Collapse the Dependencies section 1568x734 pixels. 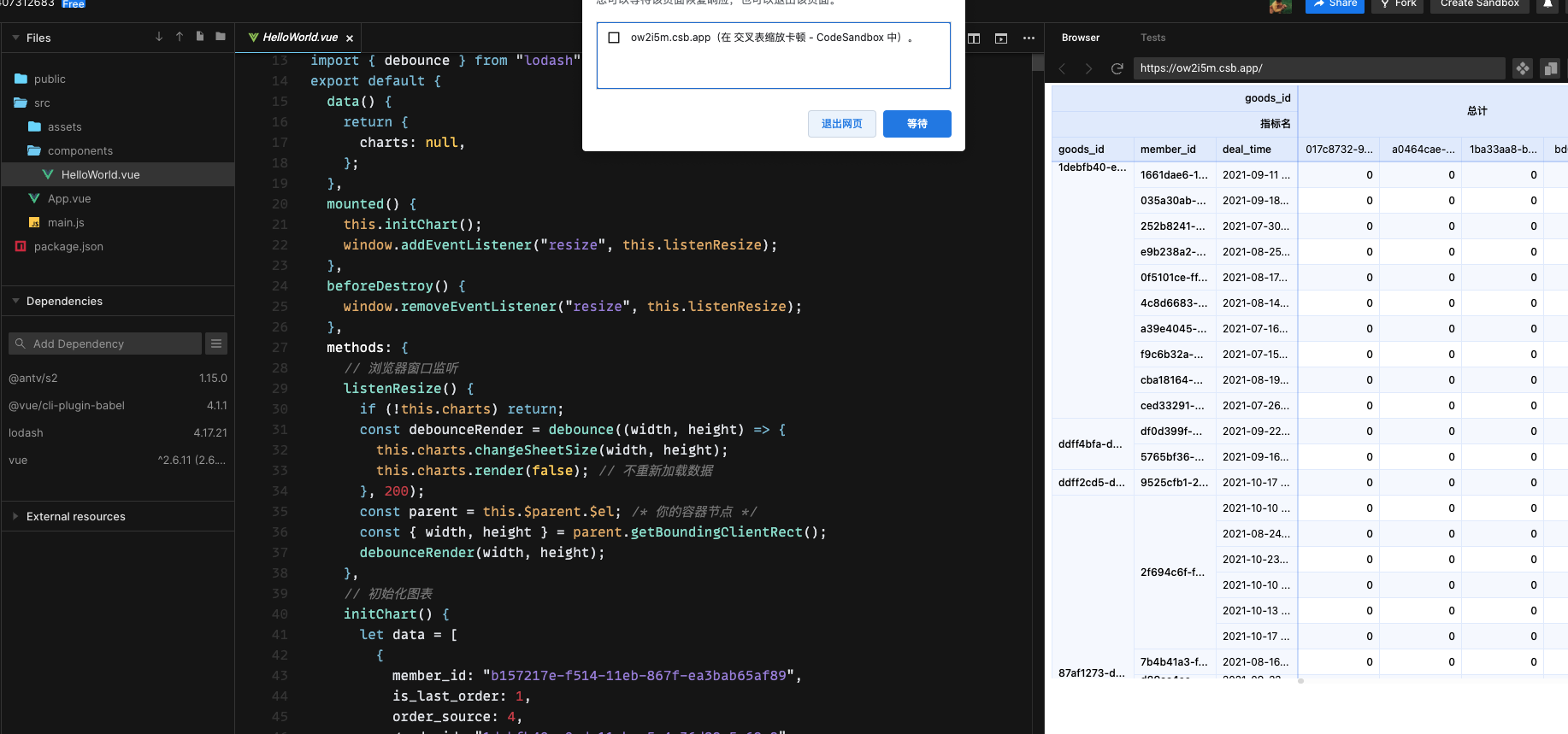click(x=15, y=301)
